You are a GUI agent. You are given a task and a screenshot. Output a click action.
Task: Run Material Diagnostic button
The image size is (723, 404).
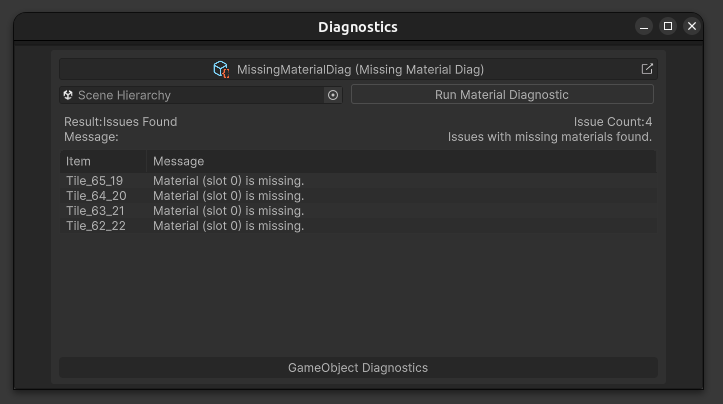coord(502,95)
